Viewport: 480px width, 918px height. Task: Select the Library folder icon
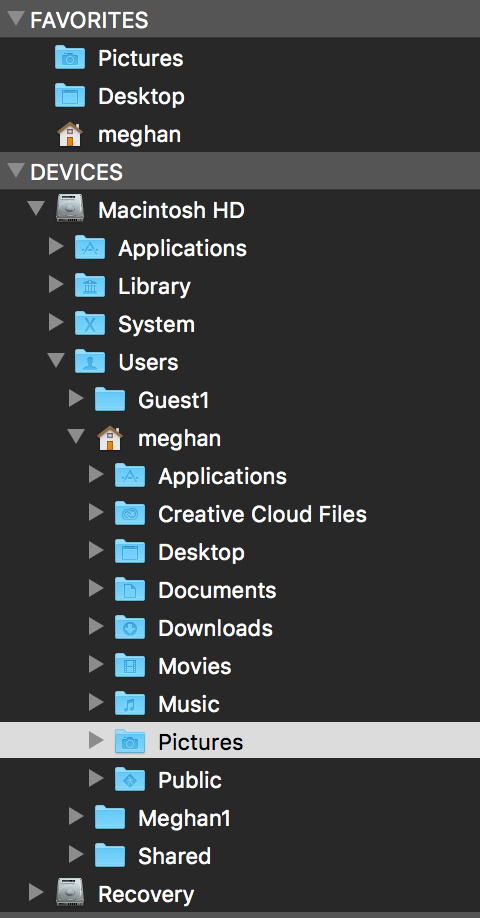[90, 286]
